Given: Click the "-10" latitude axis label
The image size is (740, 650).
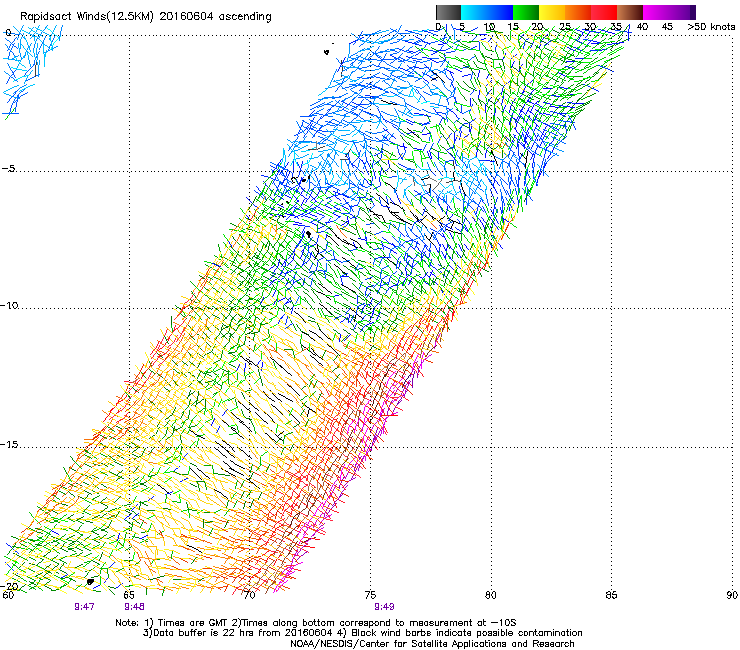Looking at the screenshot, I should coord(9,305).
